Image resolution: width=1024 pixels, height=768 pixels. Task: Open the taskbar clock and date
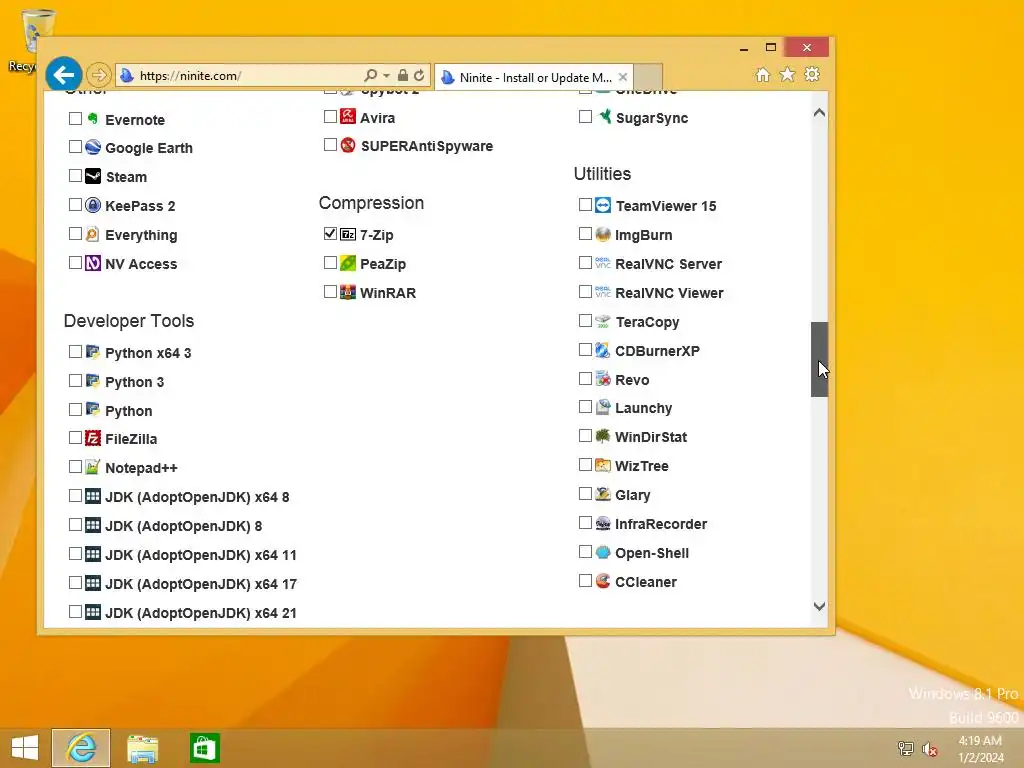[x=980, y=749]
